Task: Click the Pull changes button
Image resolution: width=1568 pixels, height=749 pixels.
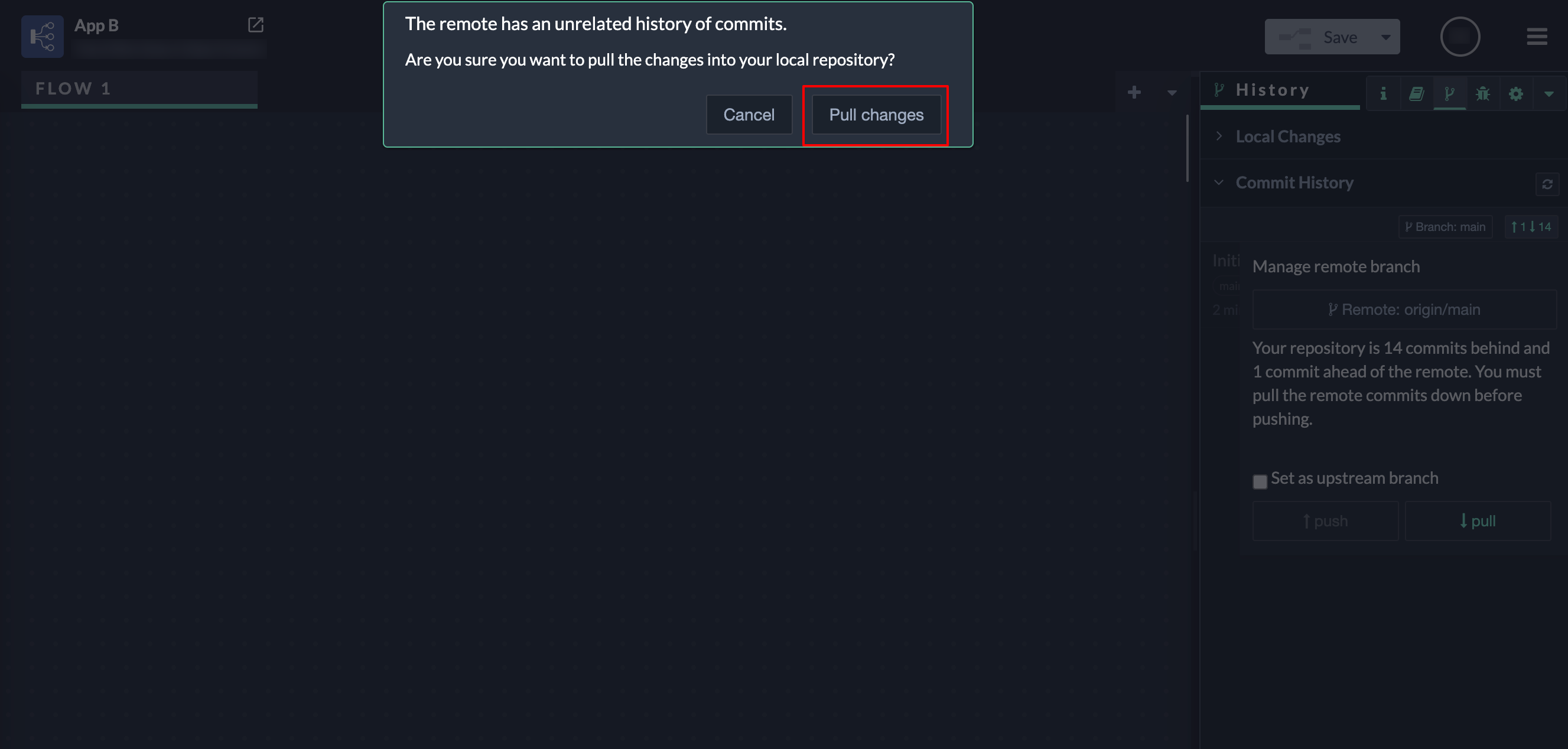Action: (x=876, y=115)
